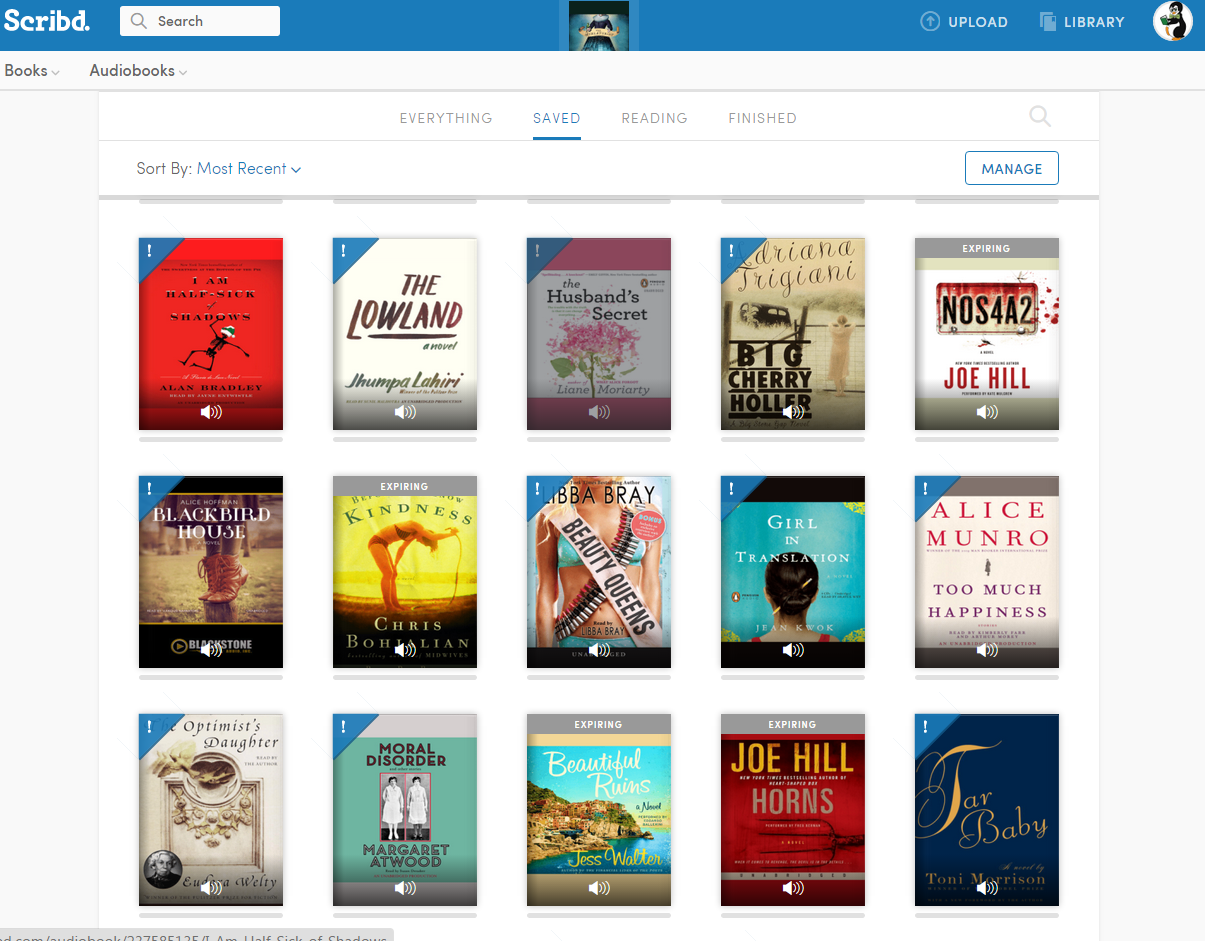Click the Upload button in header
This screenshot has height=941, width=1205.
point(964,21)
